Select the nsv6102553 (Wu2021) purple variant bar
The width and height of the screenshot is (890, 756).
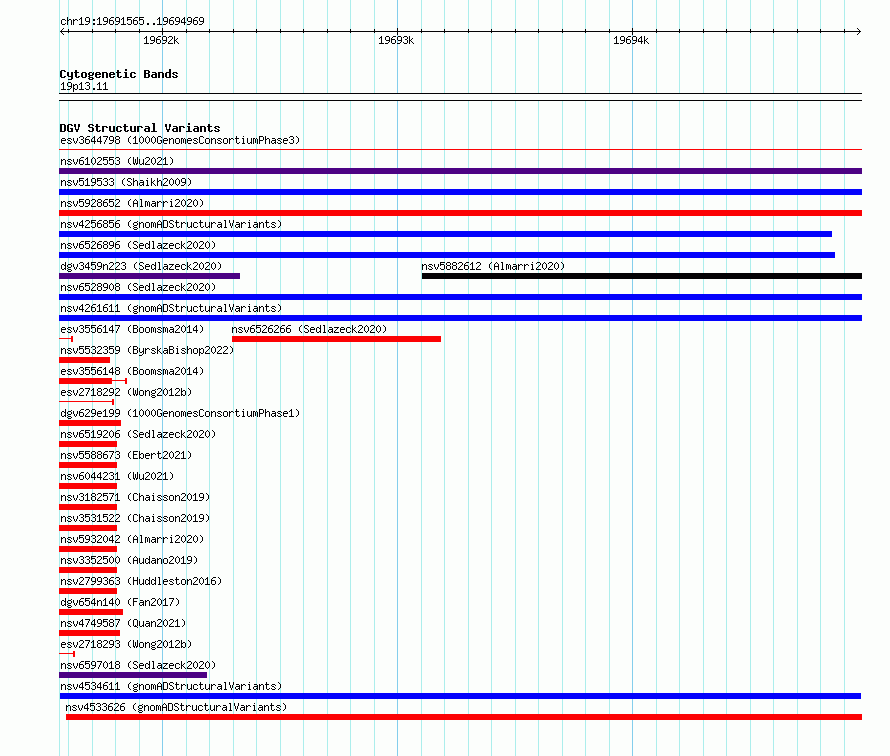coord(460,171)
